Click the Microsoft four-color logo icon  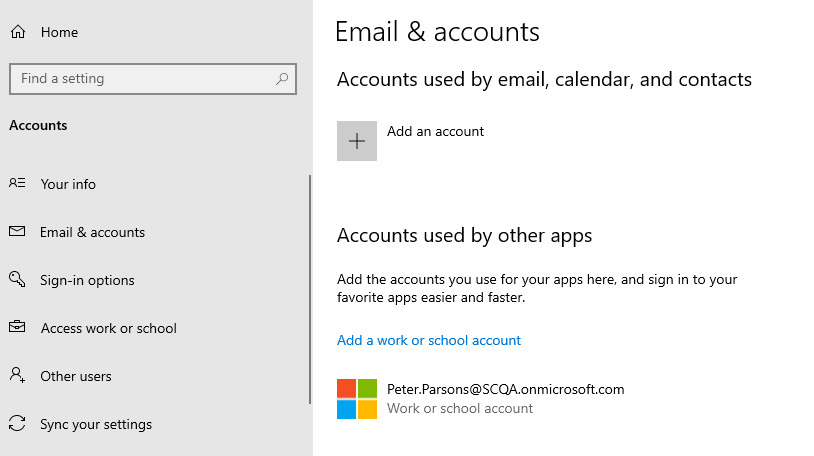[x=357, y=399]
